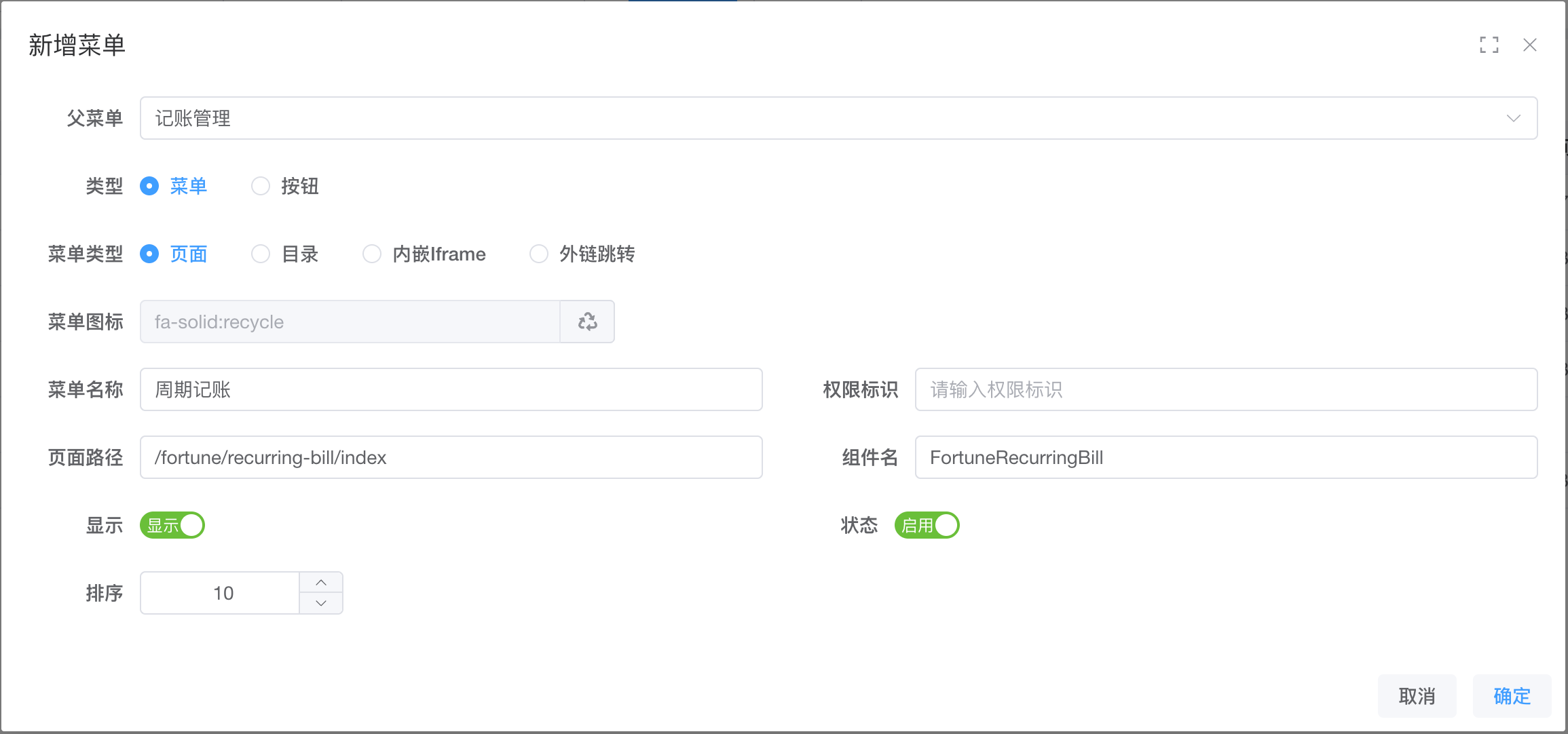
Task: Click the 权限标识 input field
Action: click(1225, 389)
